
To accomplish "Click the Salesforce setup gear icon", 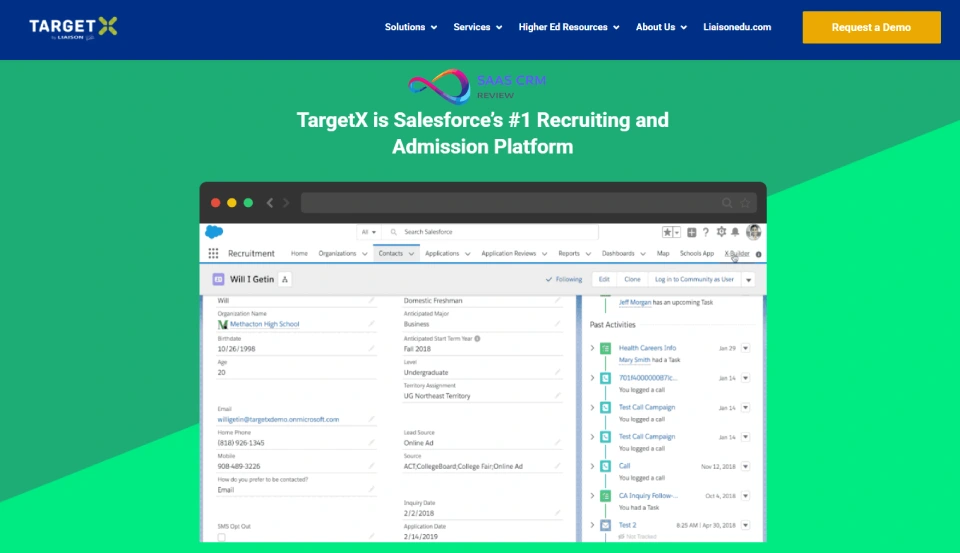I will pyautogui.click(x=721, y=232).
